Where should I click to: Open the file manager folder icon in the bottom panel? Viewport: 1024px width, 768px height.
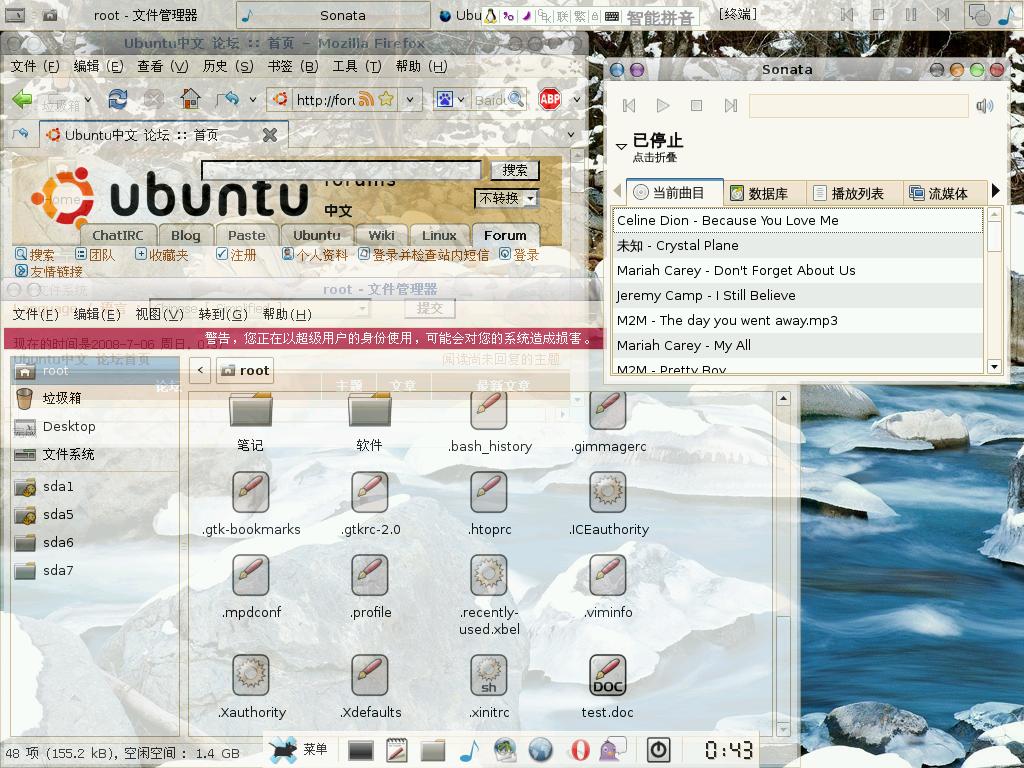point(432,751)
